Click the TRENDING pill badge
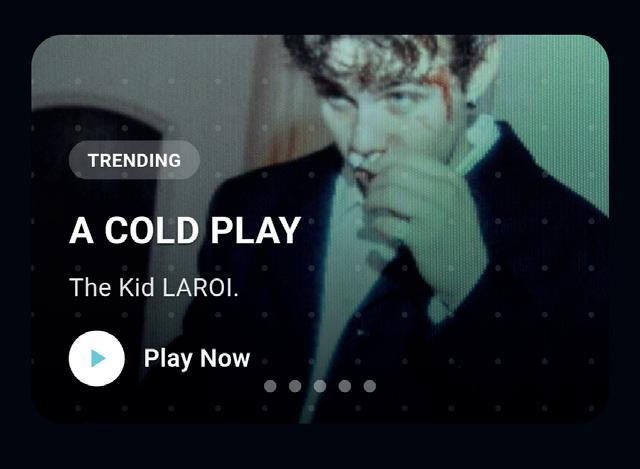The image size is (640, 469). coord(134,160)
